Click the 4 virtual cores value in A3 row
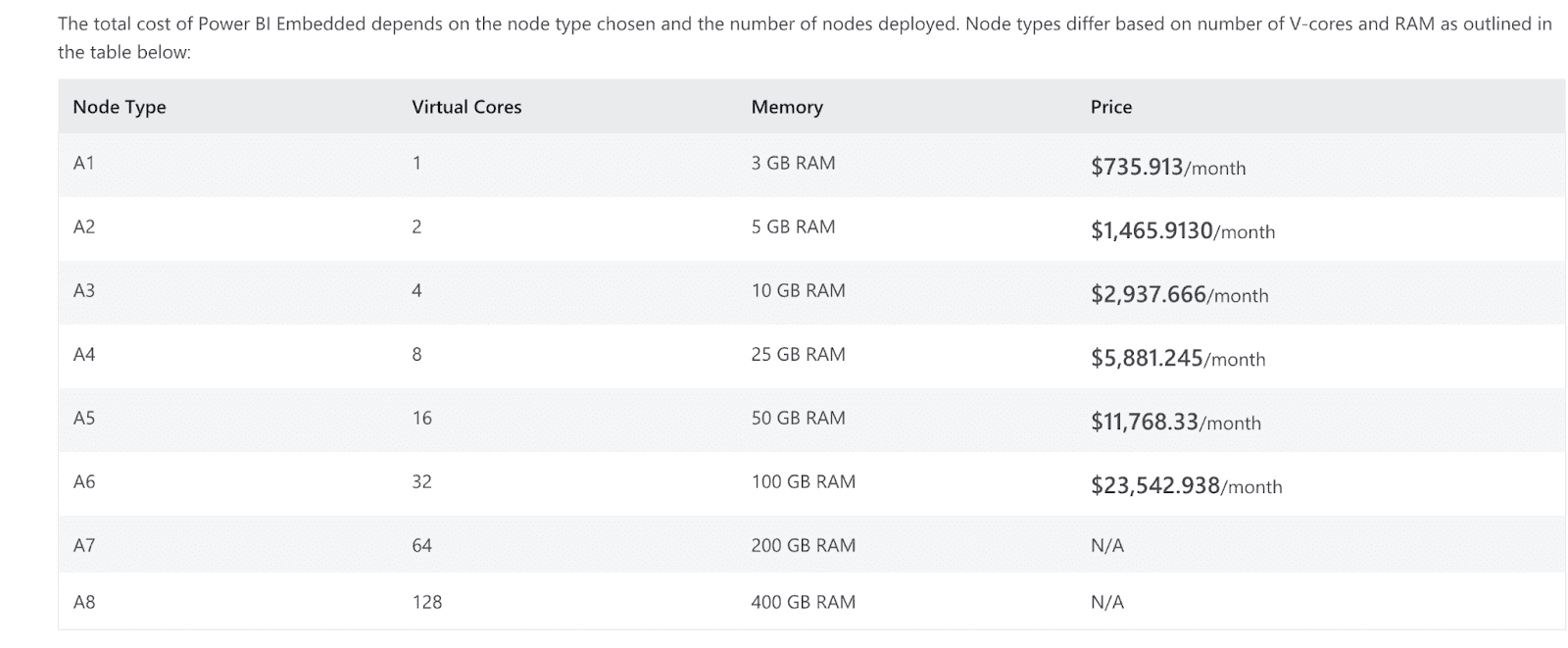This screenshot has width=1568, height=648. click(x=416, y=290)
